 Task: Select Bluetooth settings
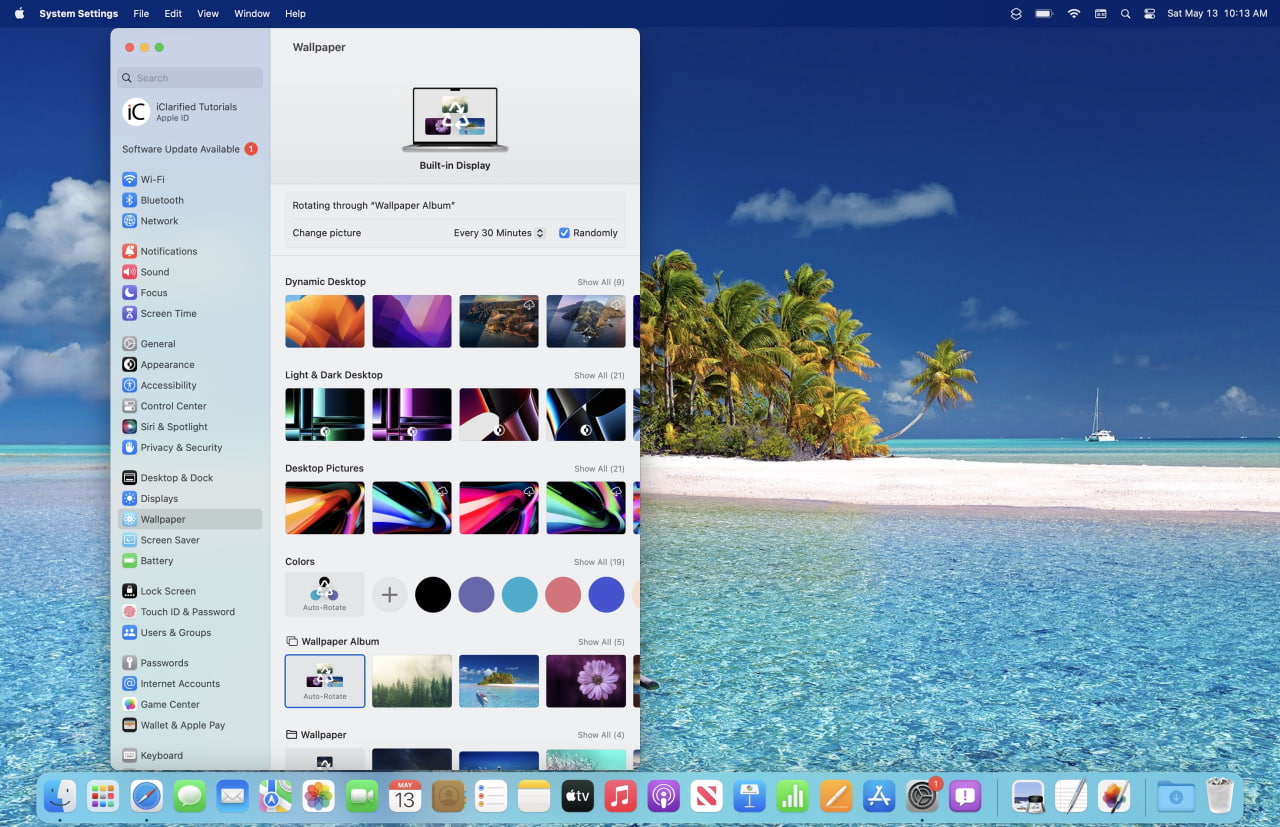[163, 200]
